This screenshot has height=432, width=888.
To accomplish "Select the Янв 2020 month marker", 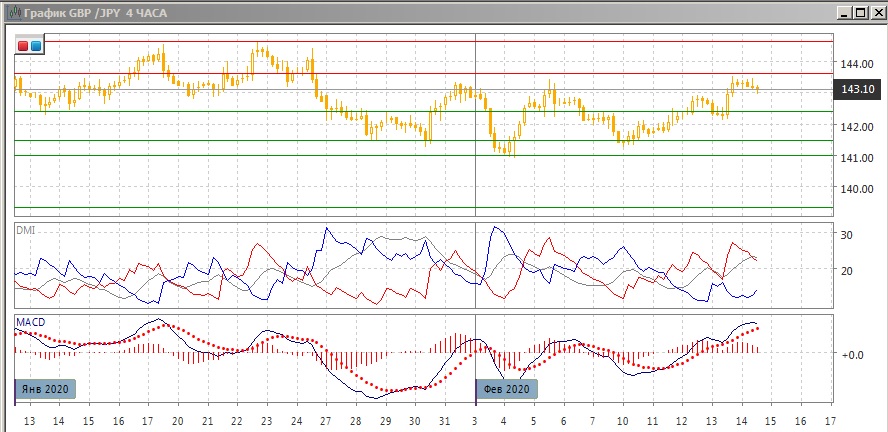I will (x=46, y=389).
